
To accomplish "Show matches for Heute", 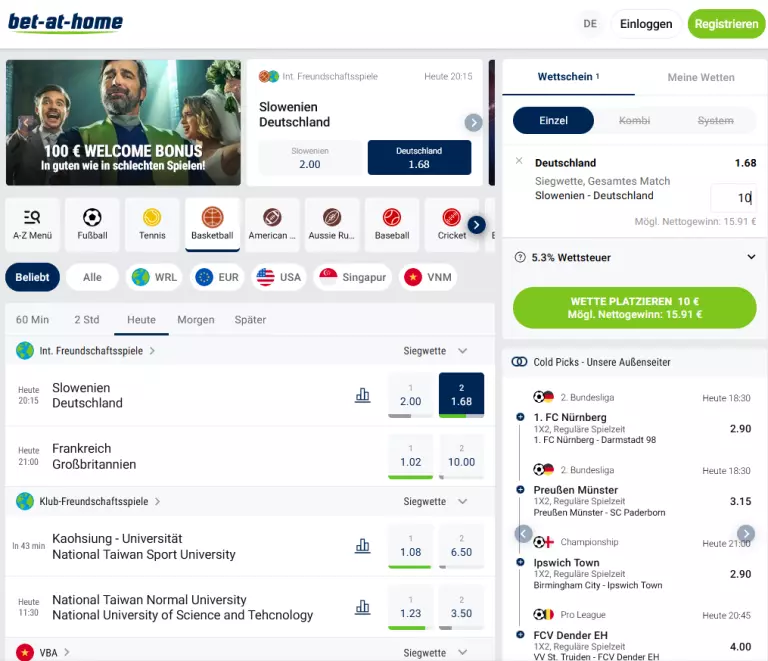I will [142, 320].
